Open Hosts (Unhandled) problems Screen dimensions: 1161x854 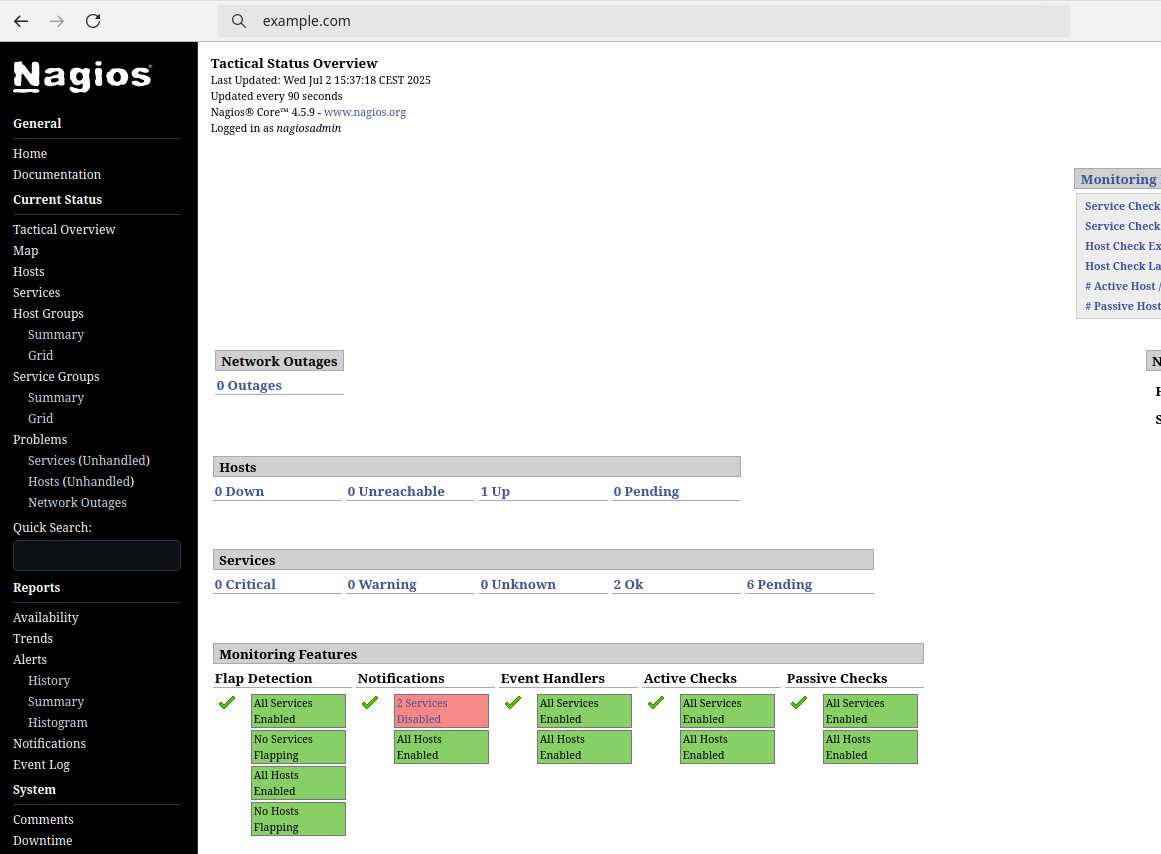[81, 481]
